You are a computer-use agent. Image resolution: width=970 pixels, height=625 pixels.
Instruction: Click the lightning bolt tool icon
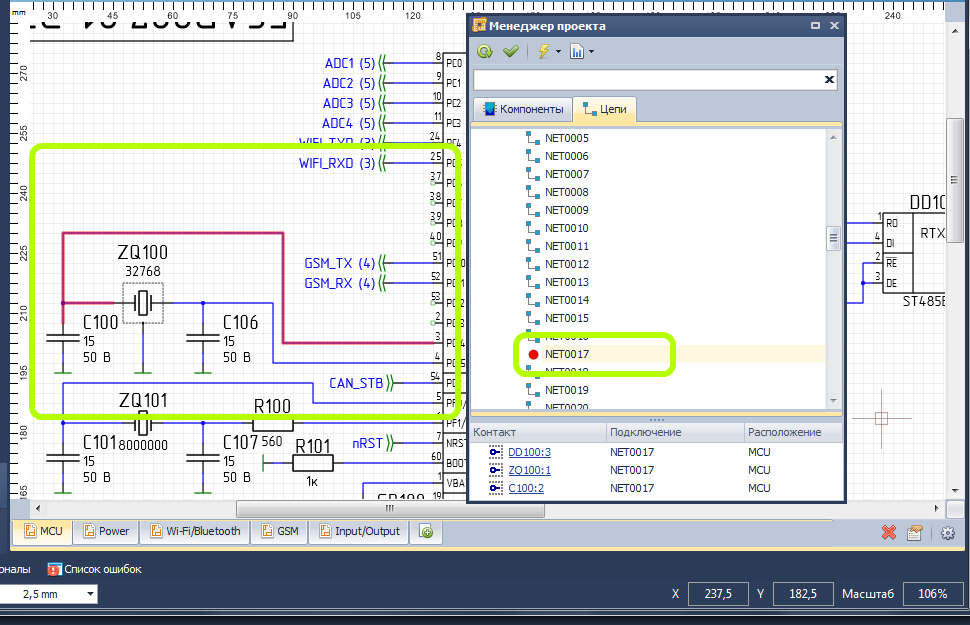point(544,51)
